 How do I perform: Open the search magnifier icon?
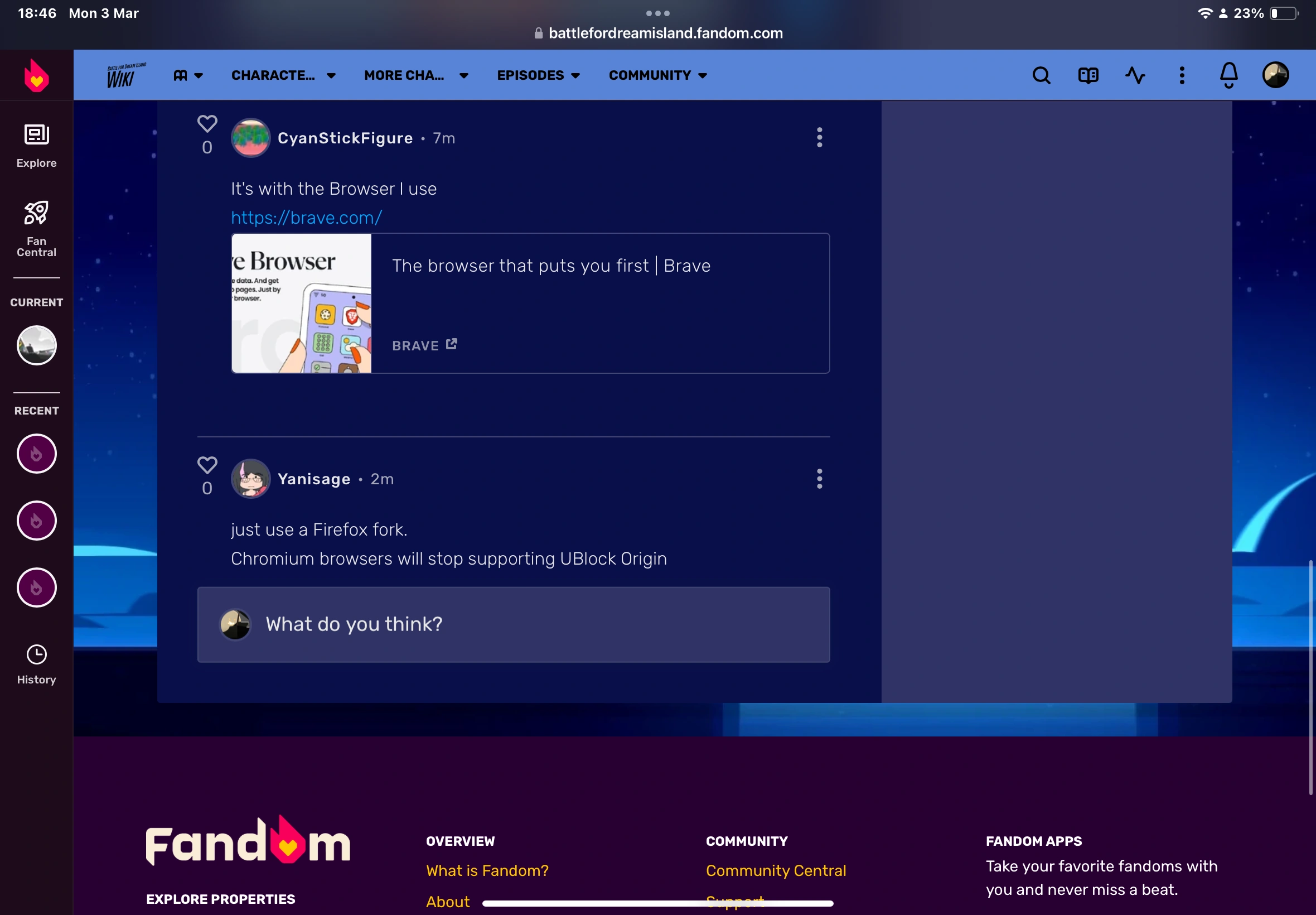tap(1041, 75)
